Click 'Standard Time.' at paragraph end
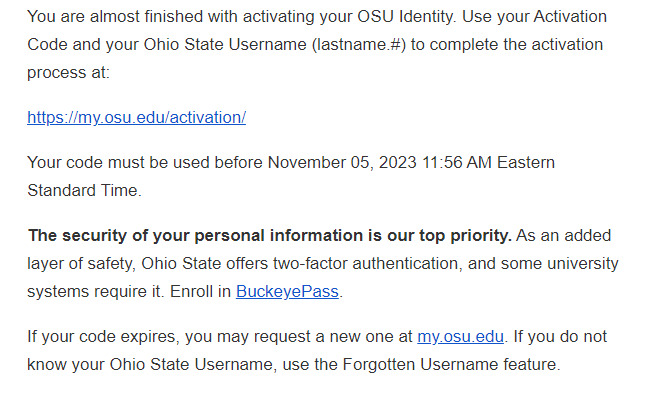The height and width of the screenshot is (395, 651). coord(84,190)
